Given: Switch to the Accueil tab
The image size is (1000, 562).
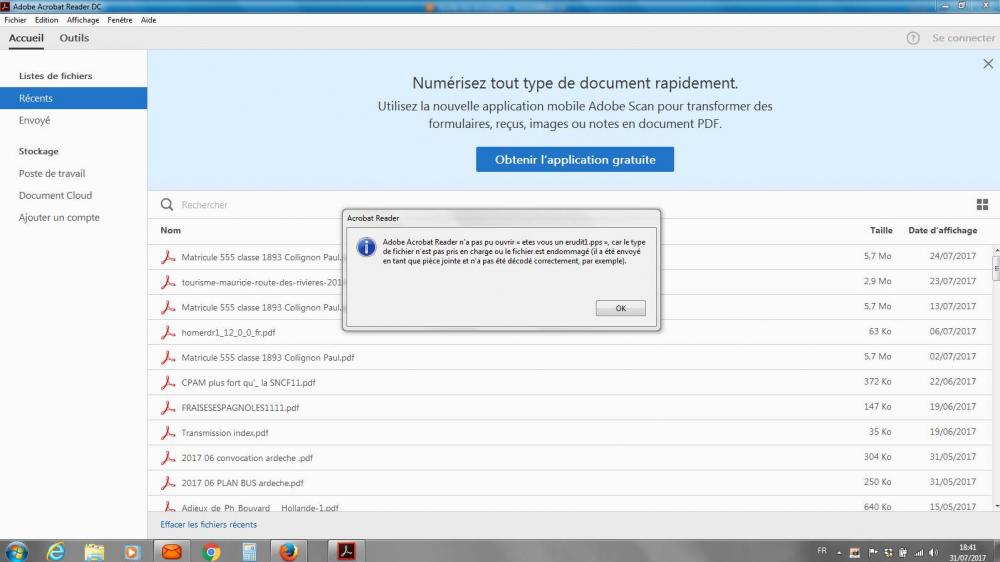Looking at the screenshot, I should tap(26, 38).
